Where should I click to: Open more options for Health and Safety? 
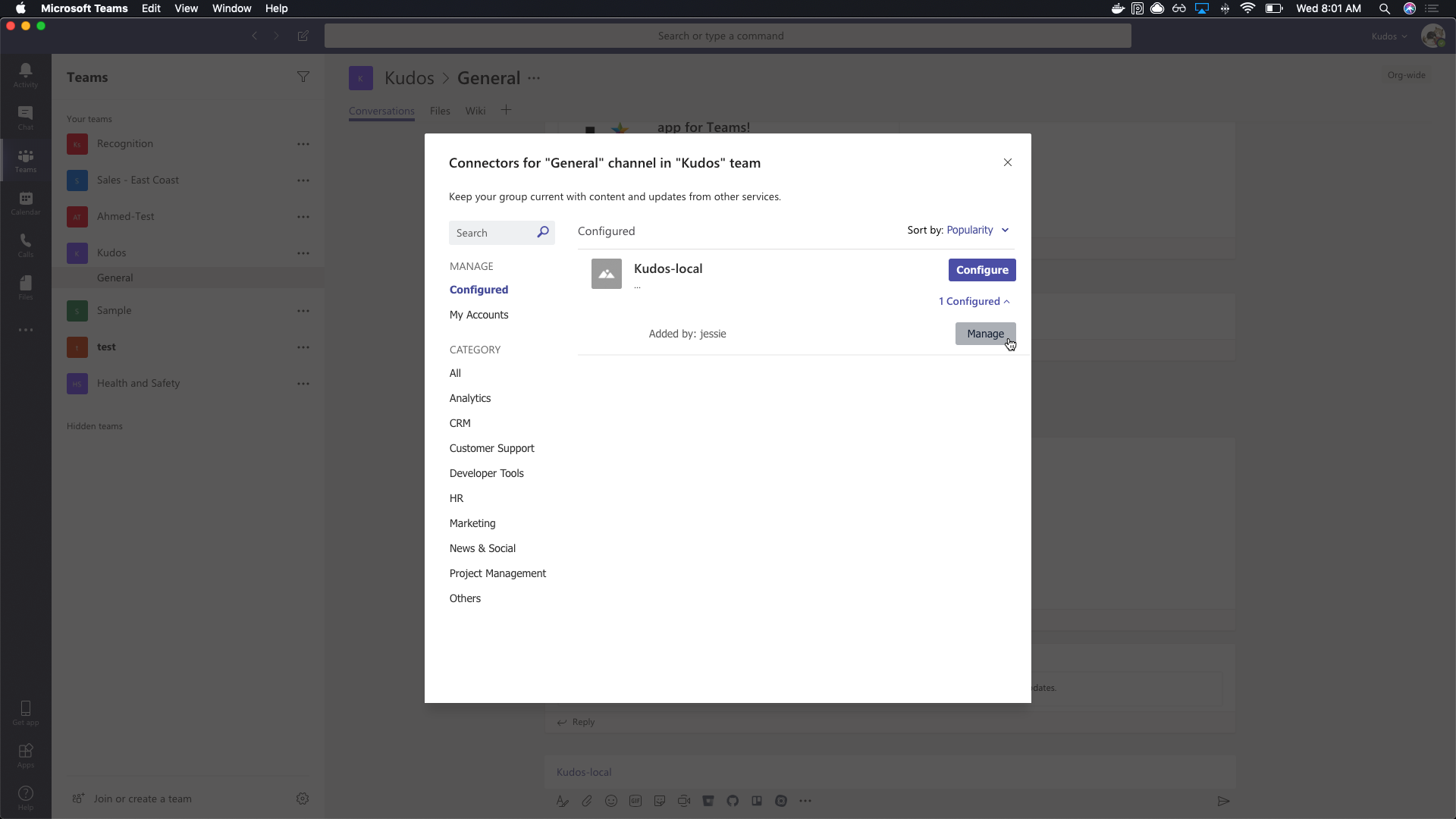(303, 383)
